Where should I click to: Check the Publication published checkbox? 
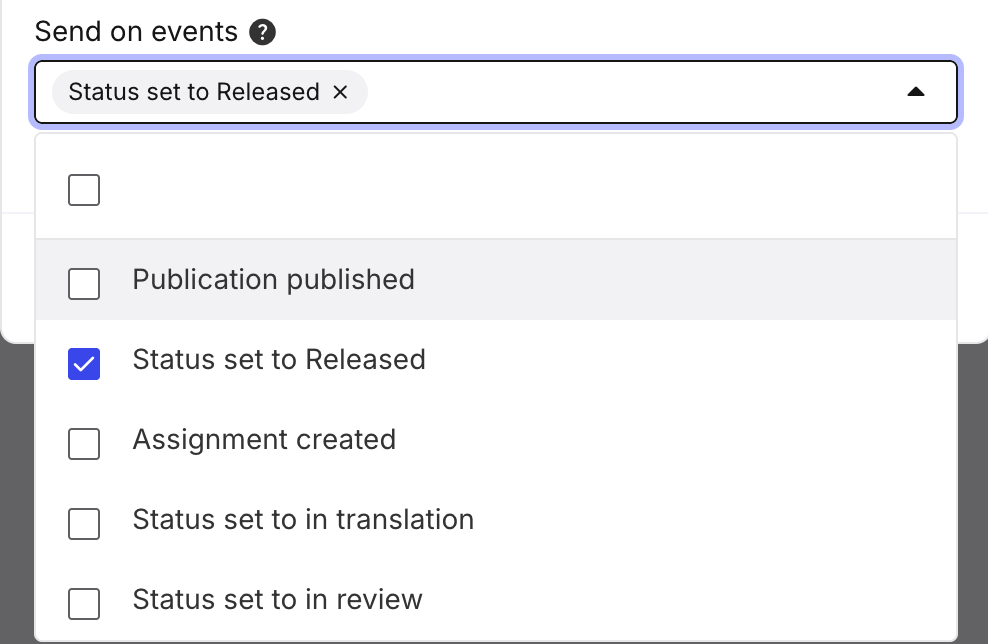[x=84, y=284]
